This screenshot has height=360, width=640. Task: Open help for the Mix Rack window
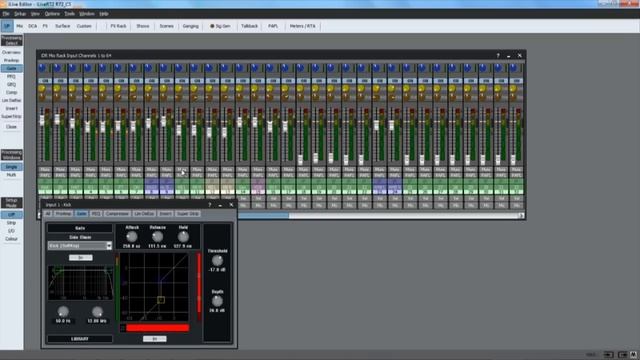[498, 56]
